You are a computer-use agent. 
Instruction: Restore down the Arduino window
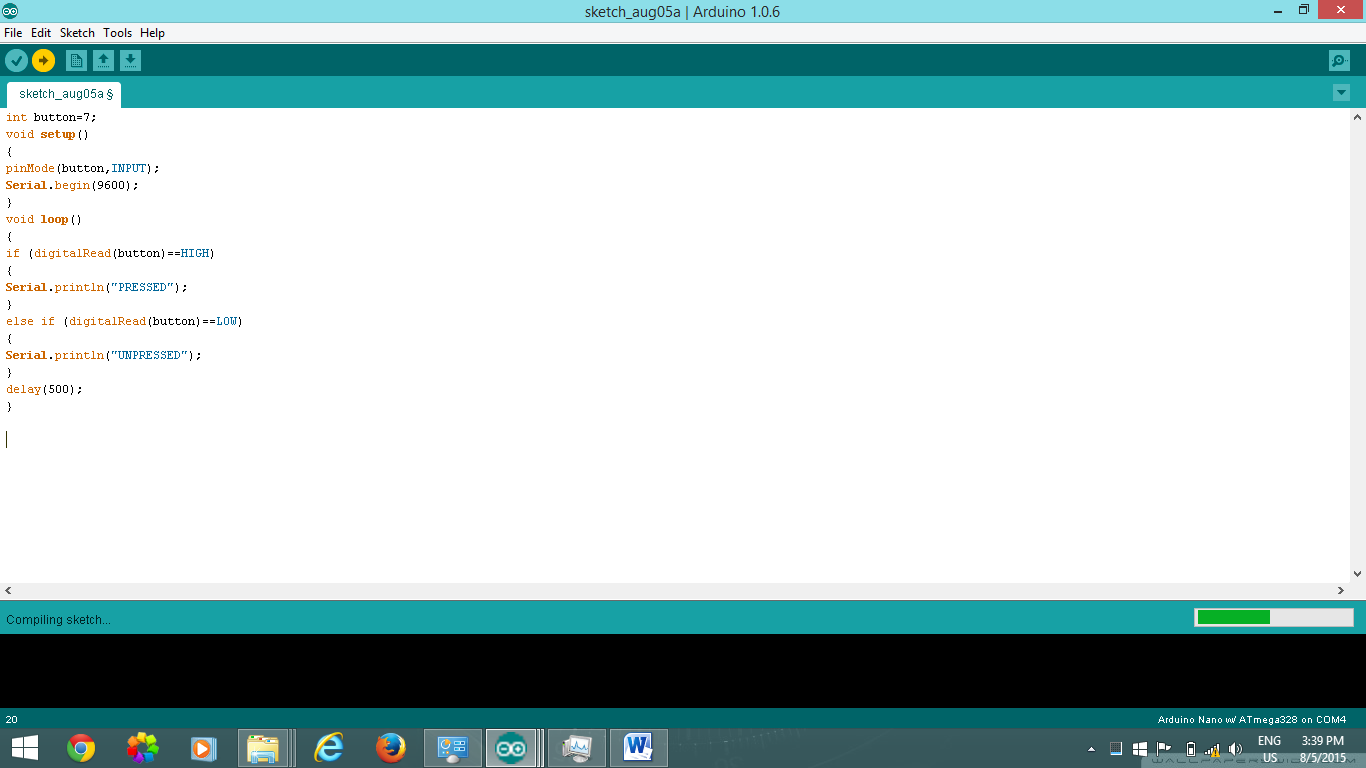1303,10
